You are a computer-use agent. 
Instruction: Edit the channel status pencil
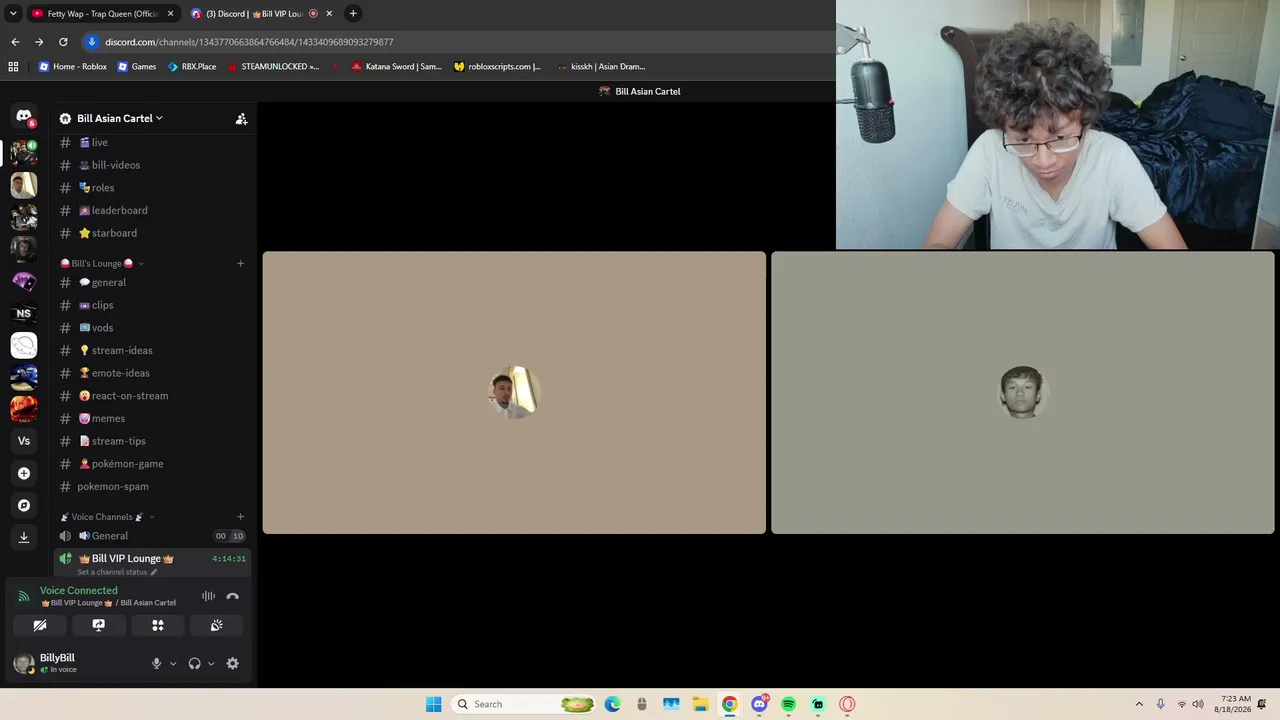click(x=154, y=572)
